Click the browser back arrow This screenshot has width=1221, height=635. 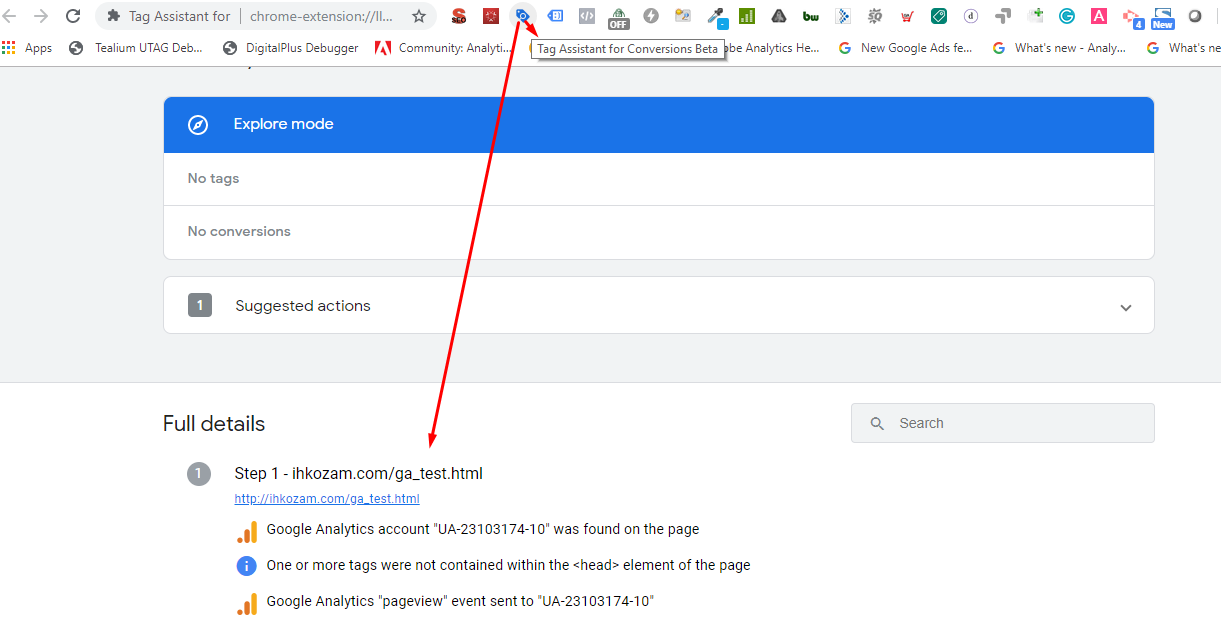9,16
